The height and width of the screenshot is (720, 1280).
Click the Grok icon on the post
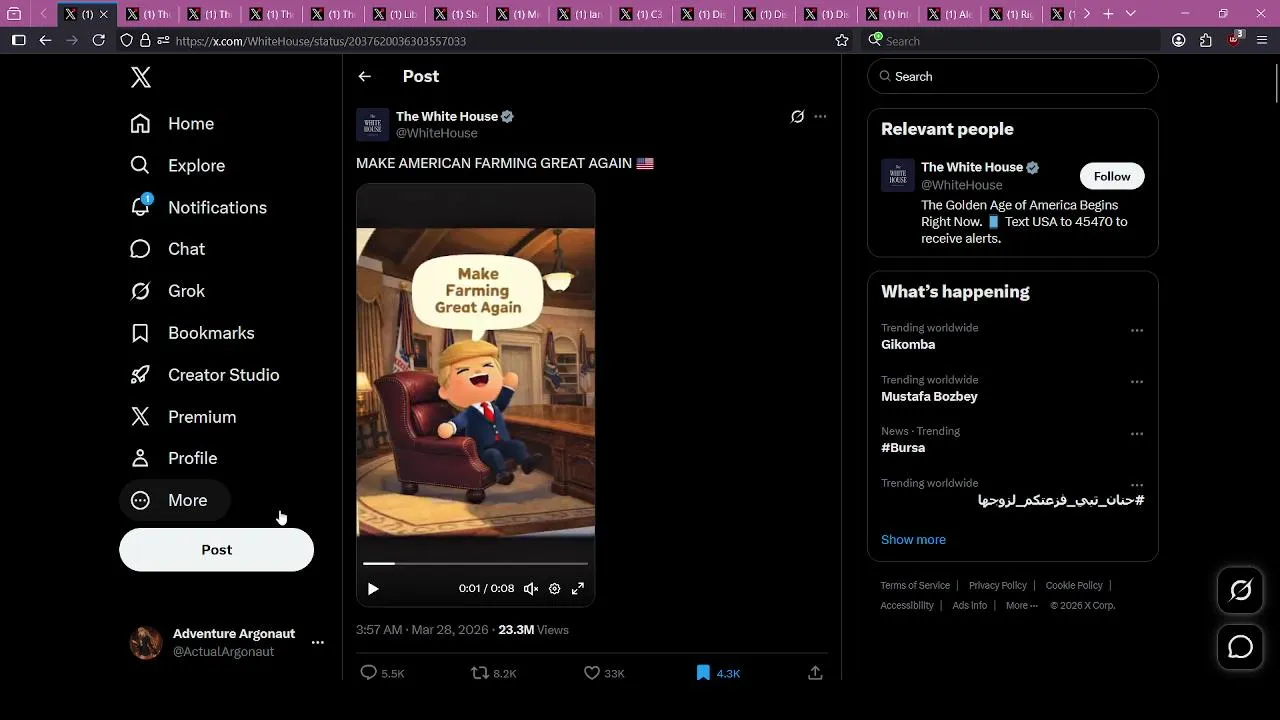(x=797, y=117)
